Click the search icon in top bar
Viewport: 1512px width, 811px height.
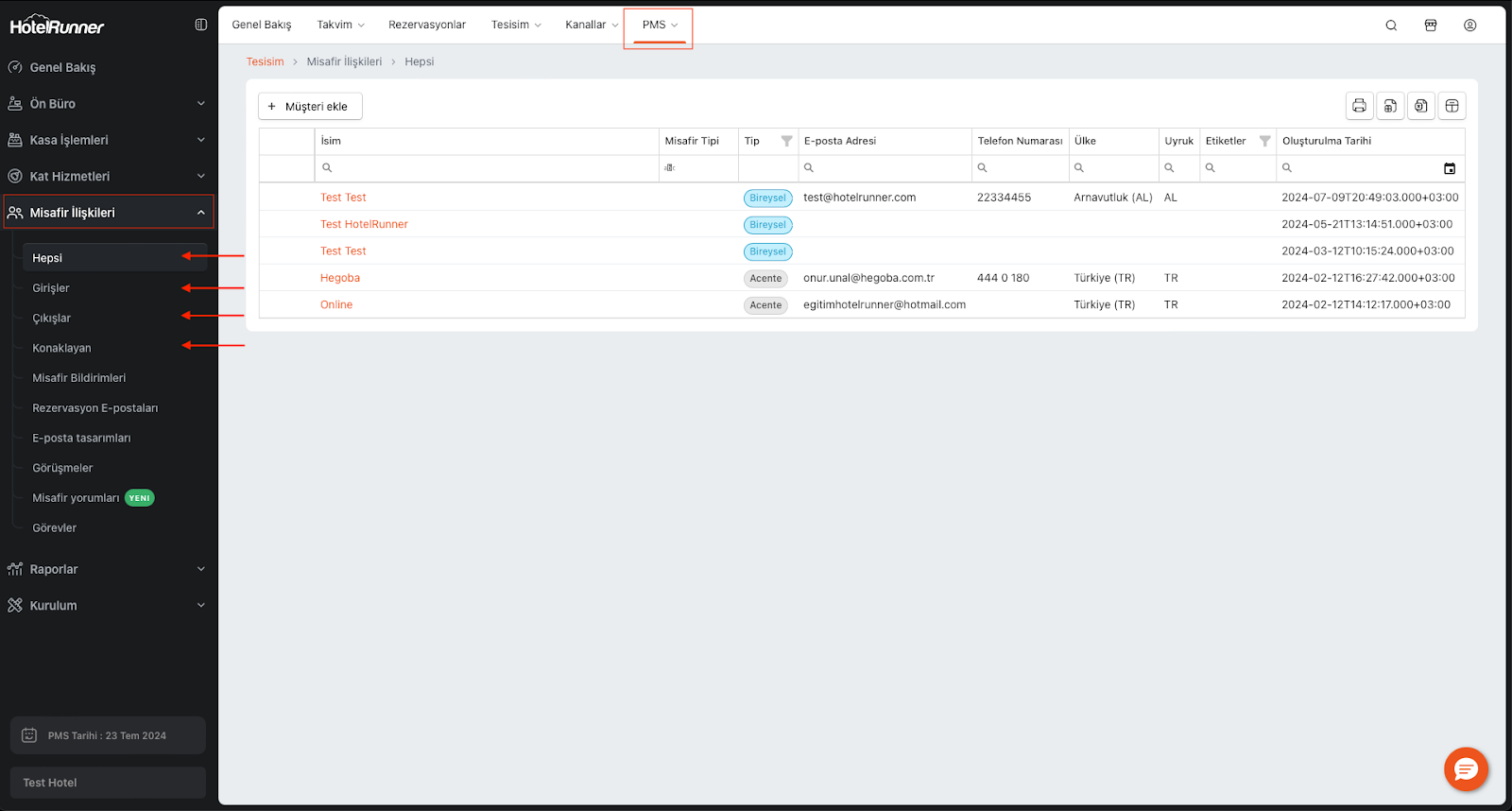pyautogui.click(x=1391, y=26)
